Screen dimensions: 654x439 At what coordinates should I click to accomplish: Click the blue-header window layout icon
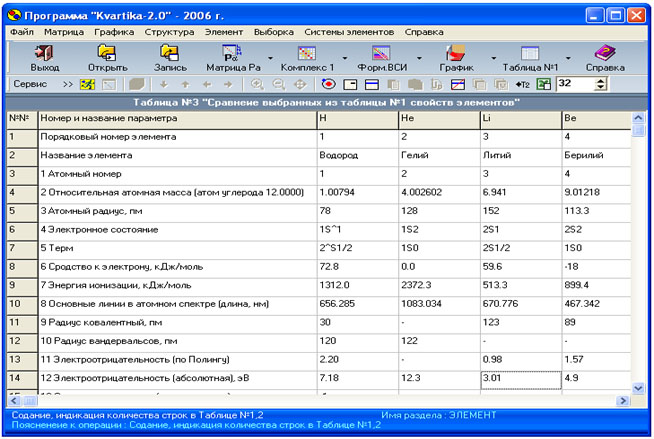[x=372, y=85]
